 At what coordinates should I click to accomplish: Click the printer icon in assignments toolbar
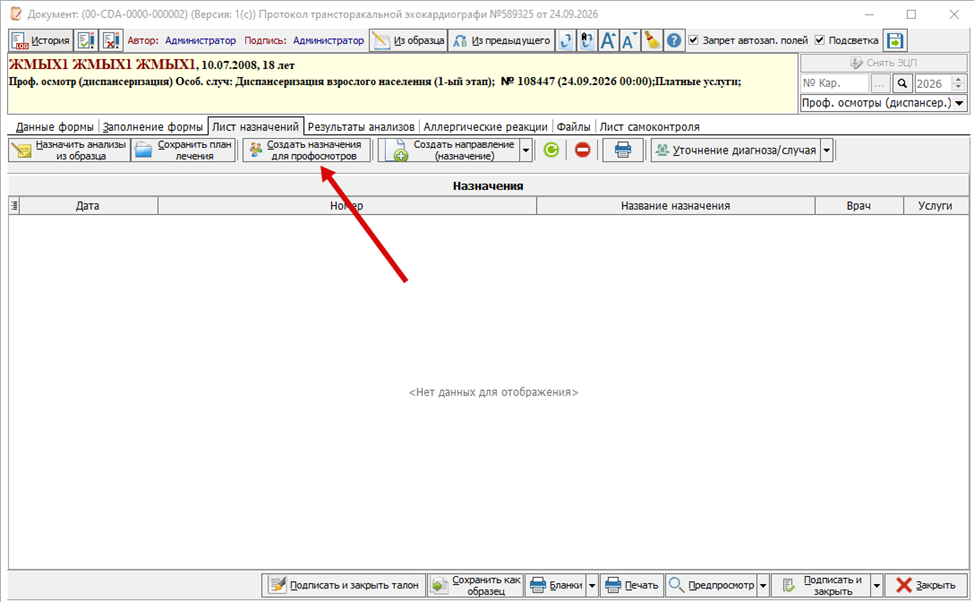point(623,150)
